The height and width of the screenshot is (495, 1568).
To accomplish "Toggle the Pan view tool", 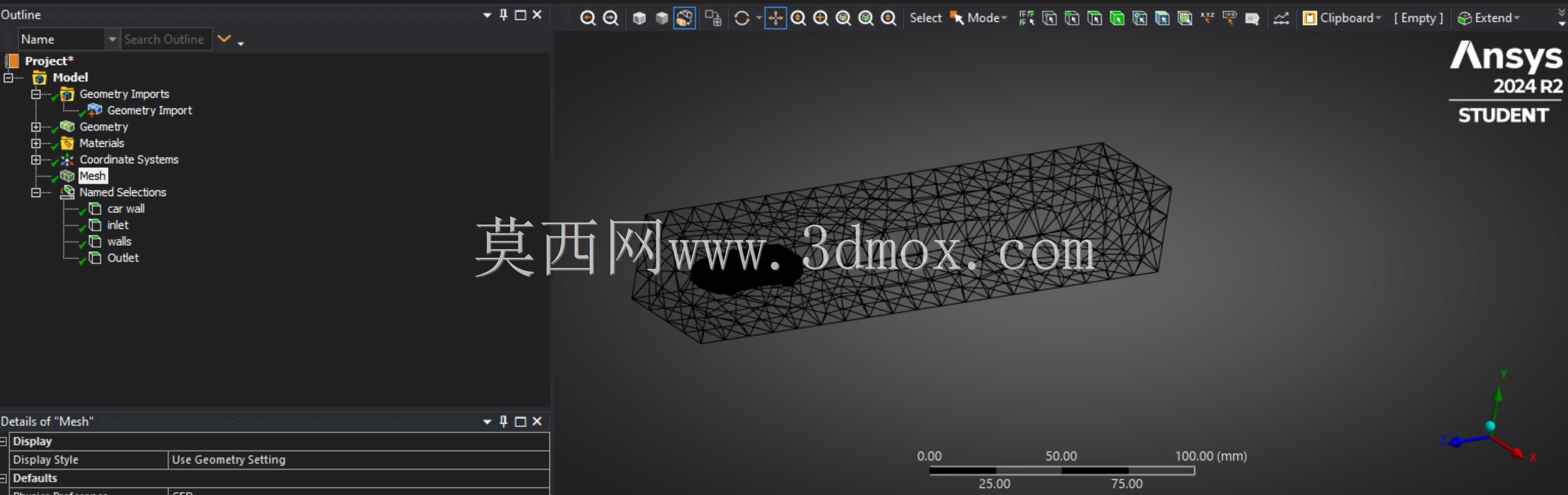I will (x=776, y=18).
